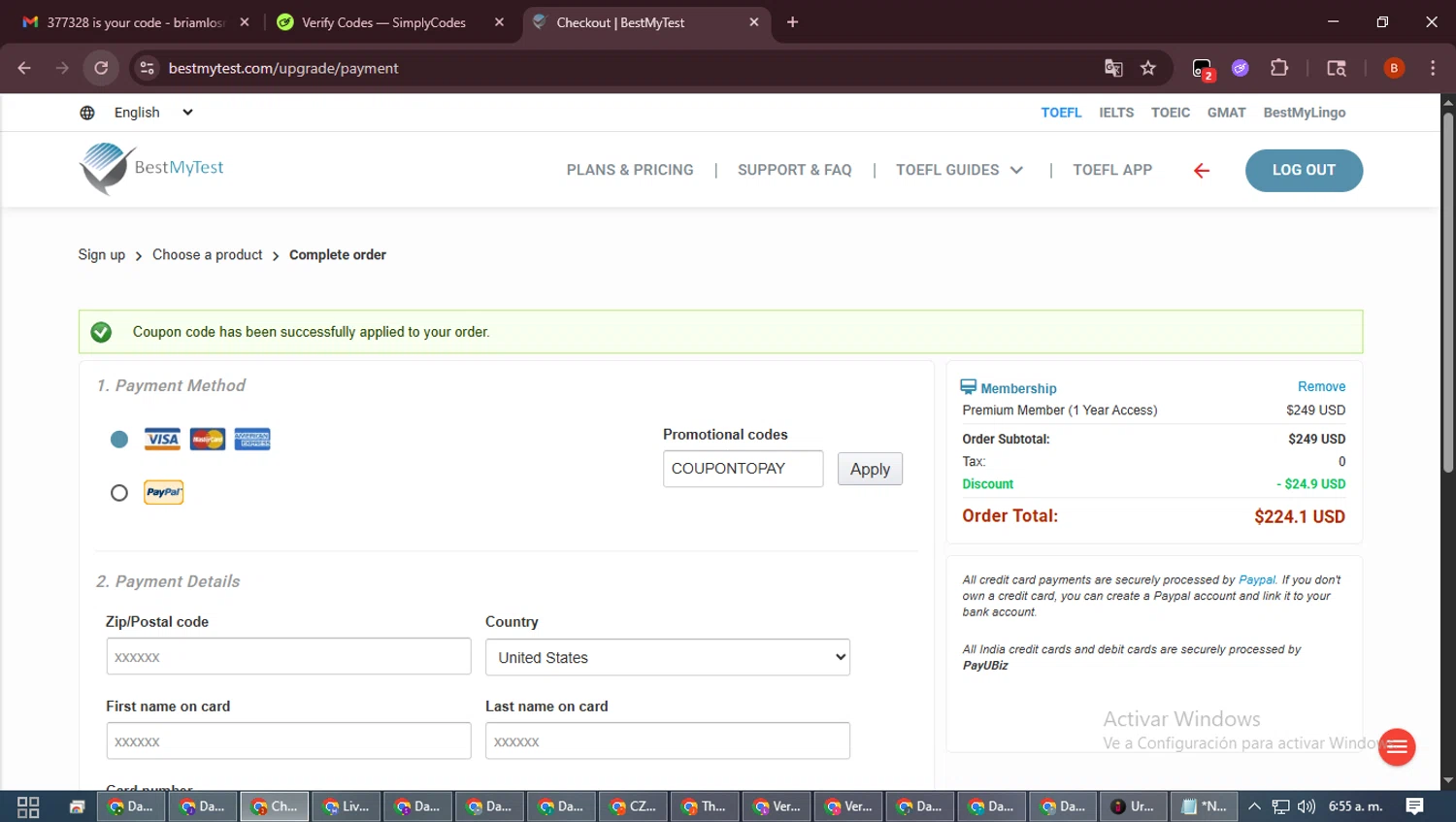Screen dimensions: 1456x822
Task: Click the browser back arrow
Action: coord(24,68)
